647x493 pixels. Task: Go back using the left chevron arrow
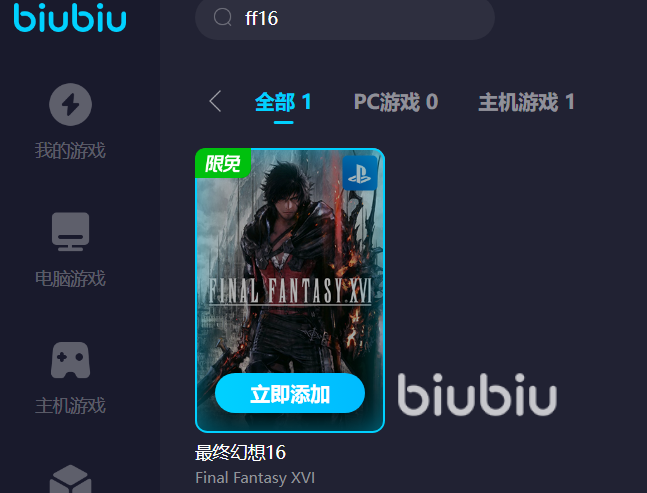215,101
